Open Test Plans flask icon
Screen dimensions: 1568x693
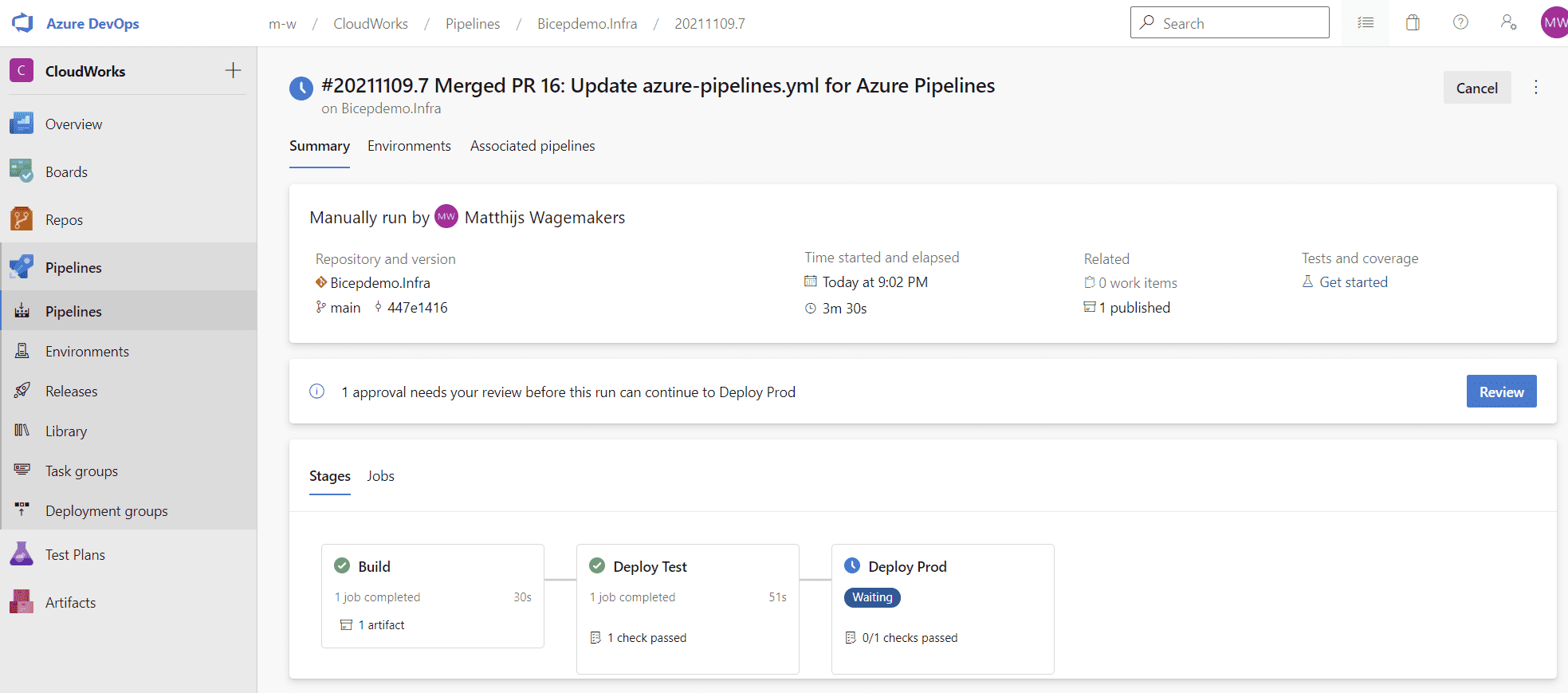click(x=22, y=554)
